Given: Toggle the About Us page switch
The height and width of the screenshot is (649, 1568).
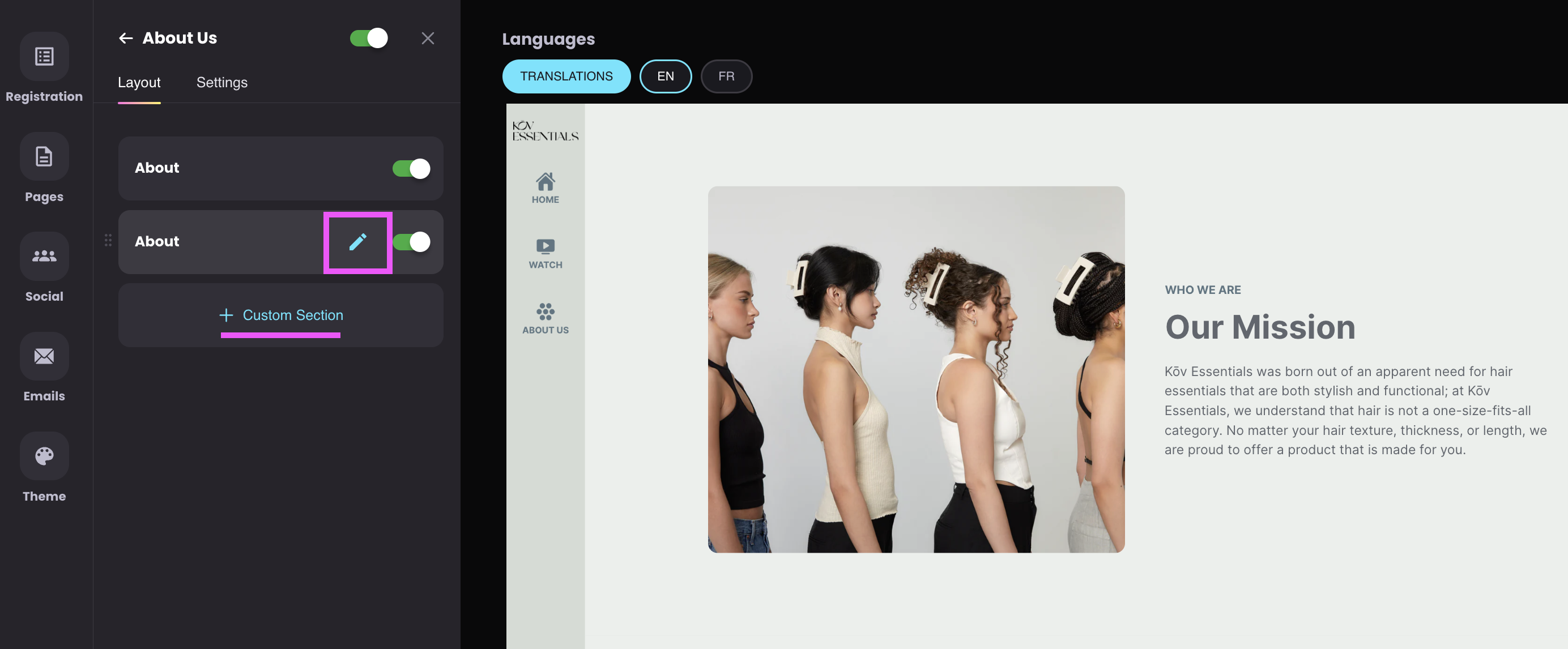Looking at the screenshot, I should coord(368,39).
